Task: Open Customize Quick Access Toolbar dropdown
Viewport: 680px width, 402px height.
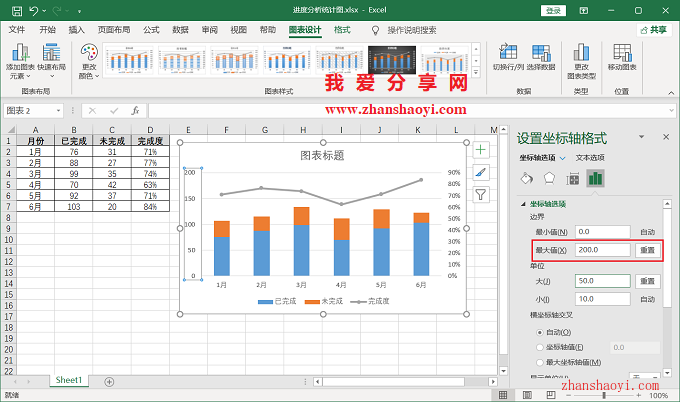Action: click(79, 11)
